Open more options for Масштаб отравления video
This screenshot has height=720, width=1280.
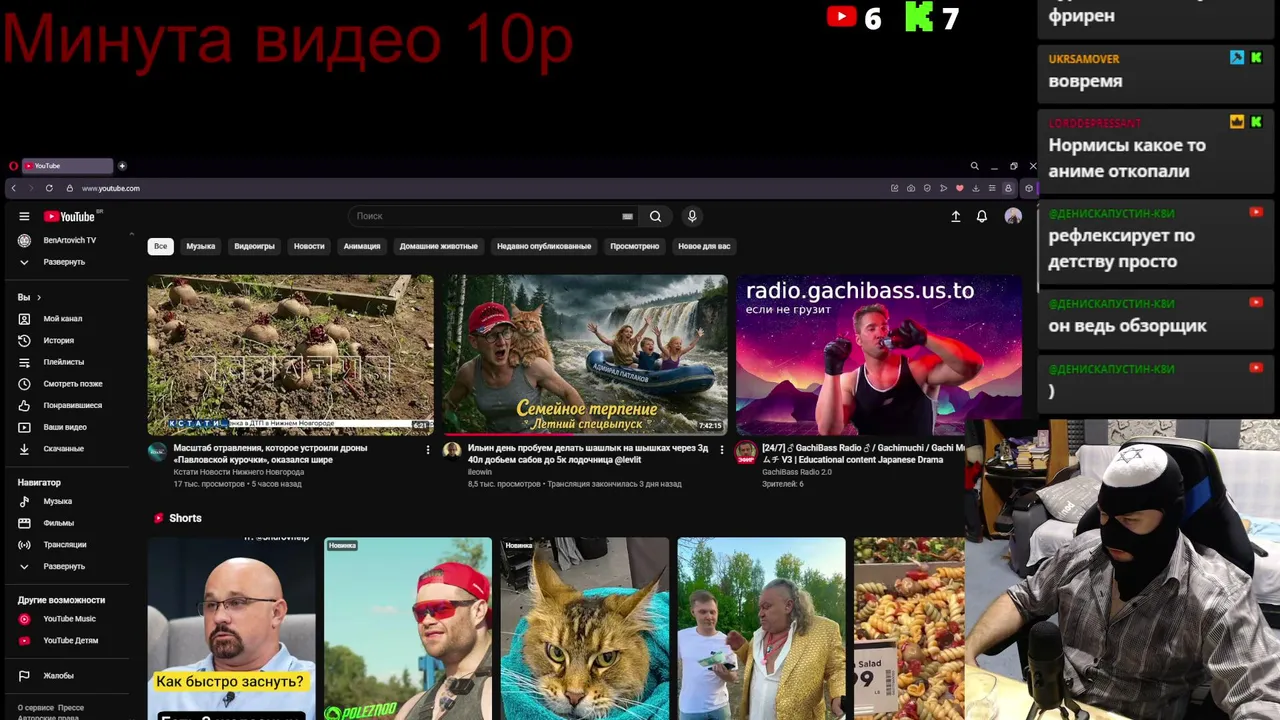click(x=428, y=450)
